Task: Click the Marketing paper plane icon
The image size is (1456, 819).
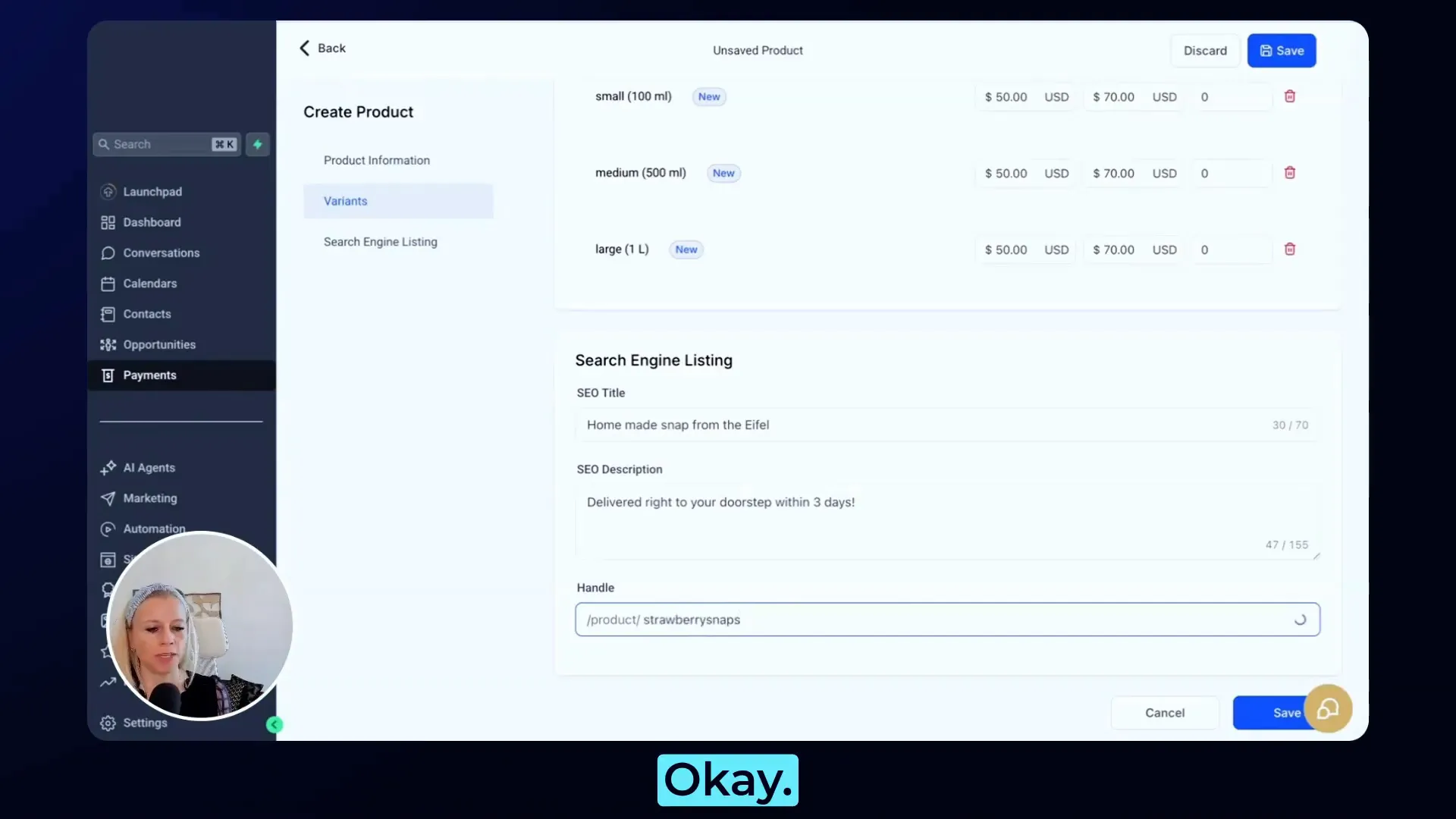Action: [108, 498]
